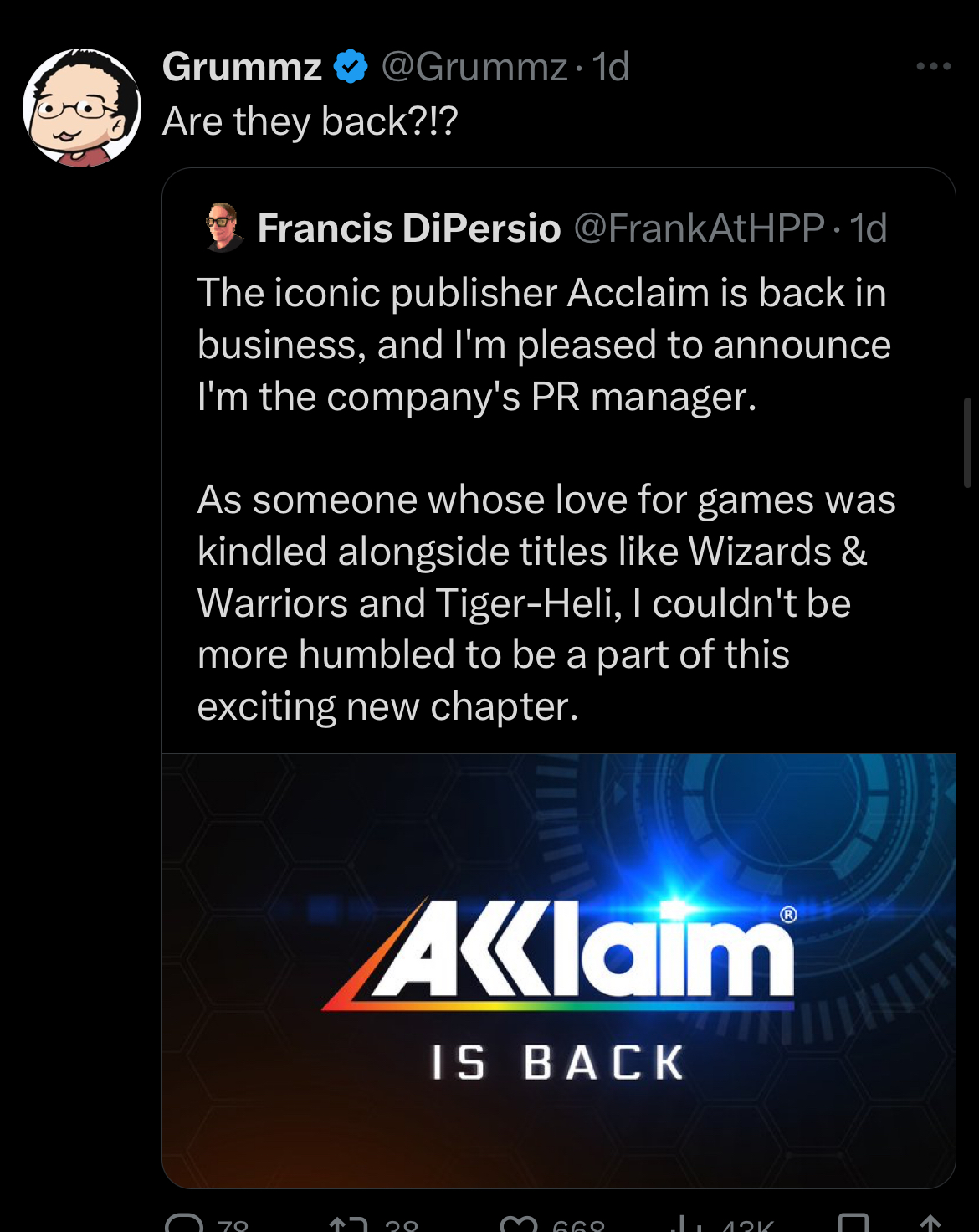Open the @FrankAtHPP handle
Image resolution: width=979 pixels, height=1232 pixels.
tap(700, 228)
